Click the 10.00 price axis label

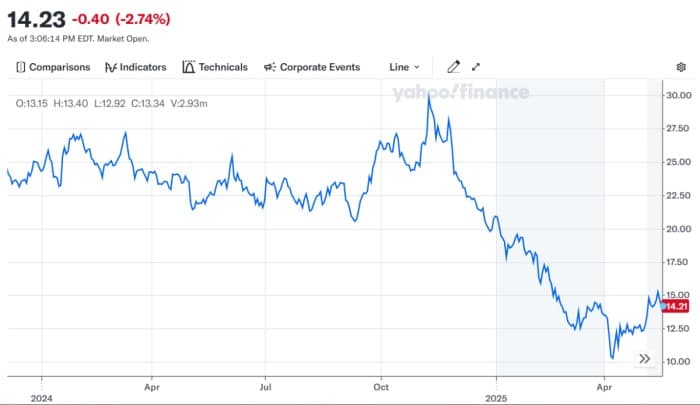(678, 361)
